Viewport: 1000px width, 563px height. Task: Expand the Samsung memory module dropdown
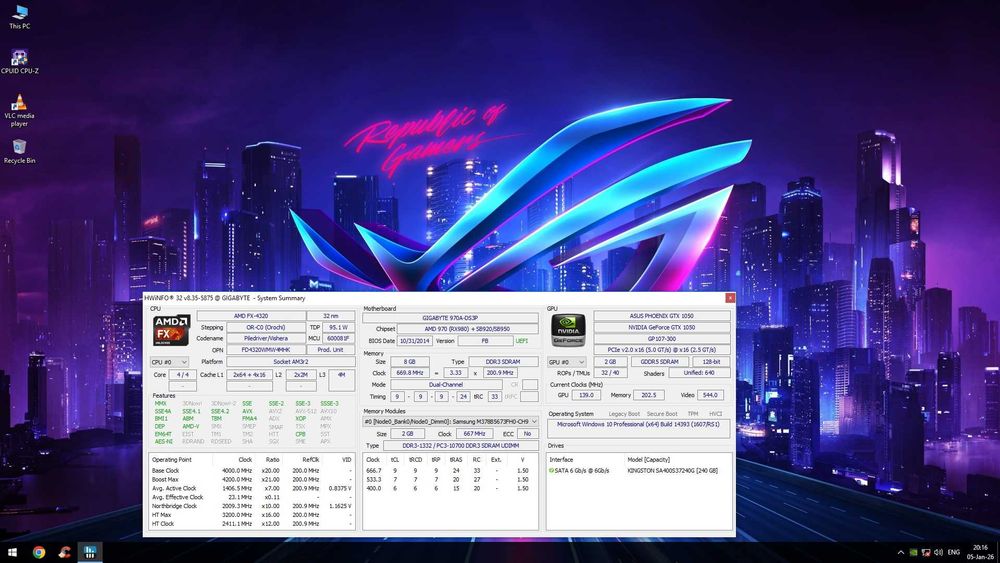[x=450, y=421]
